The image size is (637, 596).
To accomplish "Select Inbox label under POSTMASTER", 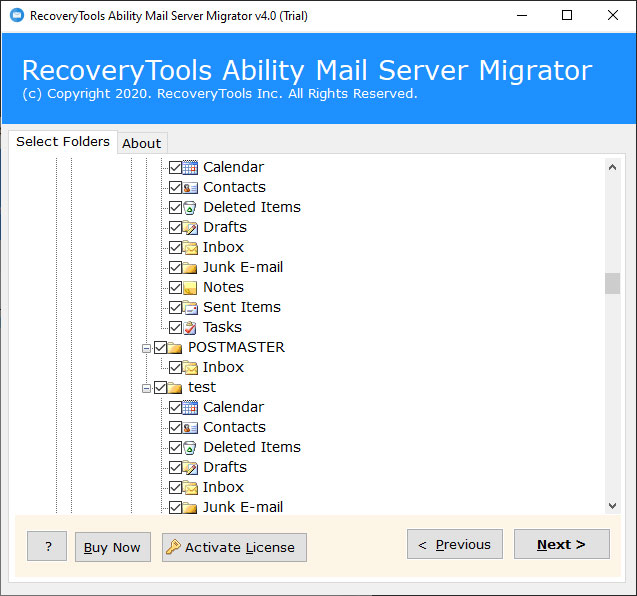I will click(223, 367).
